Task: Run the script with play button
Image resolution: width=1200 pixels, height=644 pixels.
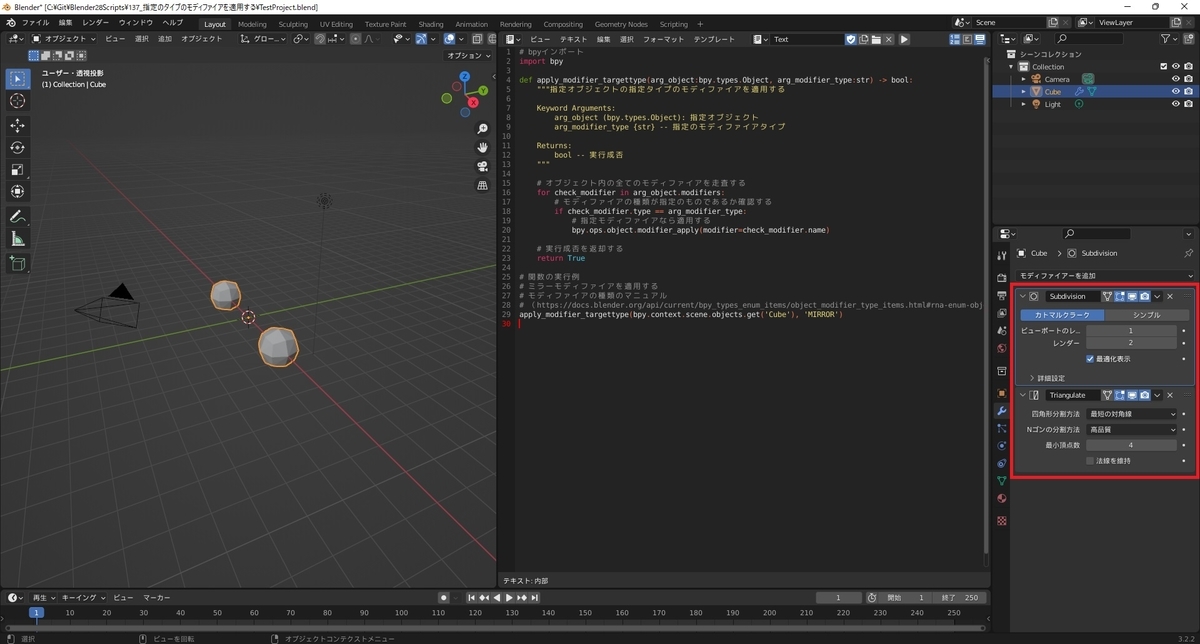Action: click(x=904, y=39)
